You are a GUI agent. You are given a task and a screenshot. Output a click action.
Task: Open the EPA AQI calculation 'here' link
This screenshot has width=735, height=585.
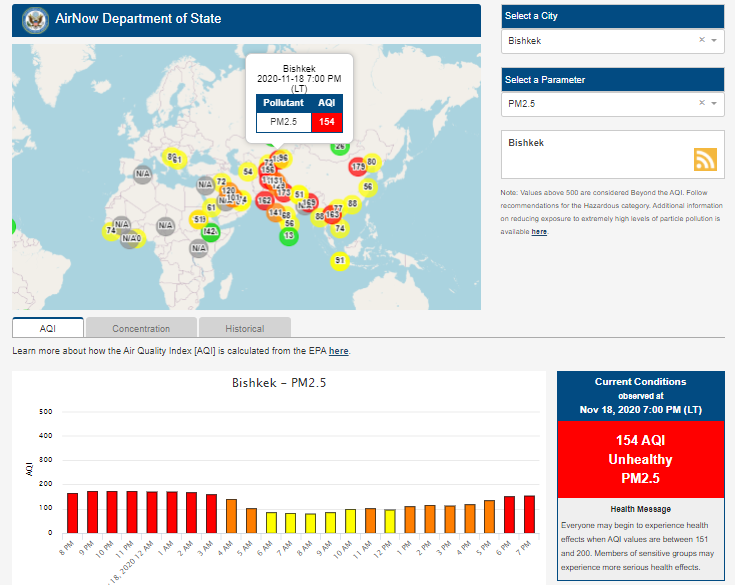(x=338, y=351)
